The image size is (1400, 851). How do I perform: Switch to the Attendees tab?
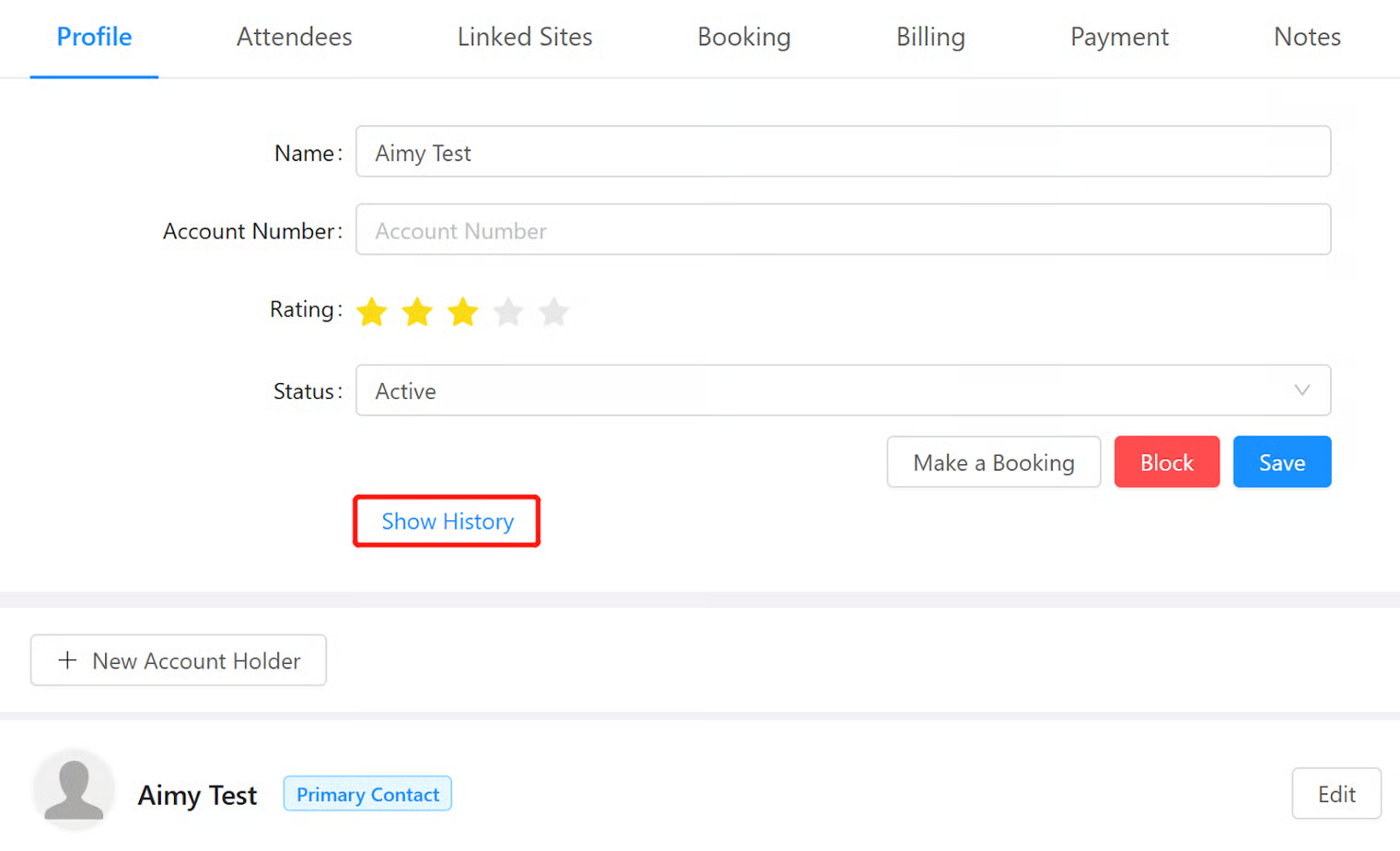coord(294,37)
